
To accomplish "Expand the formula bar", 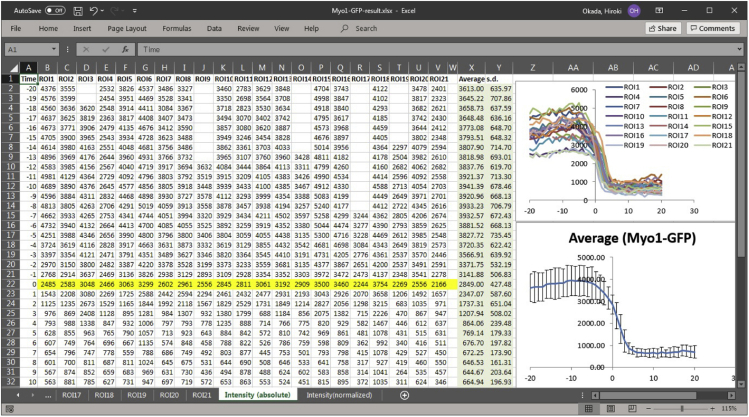I will (739, 48).
